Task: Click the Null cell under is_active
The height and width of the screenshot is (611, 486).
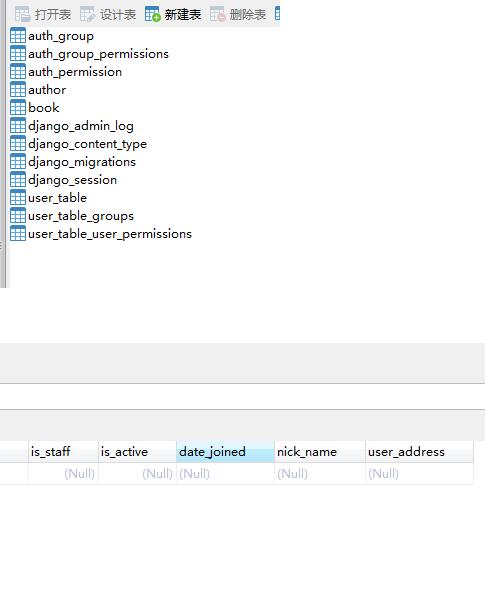Action: point(137,474)
